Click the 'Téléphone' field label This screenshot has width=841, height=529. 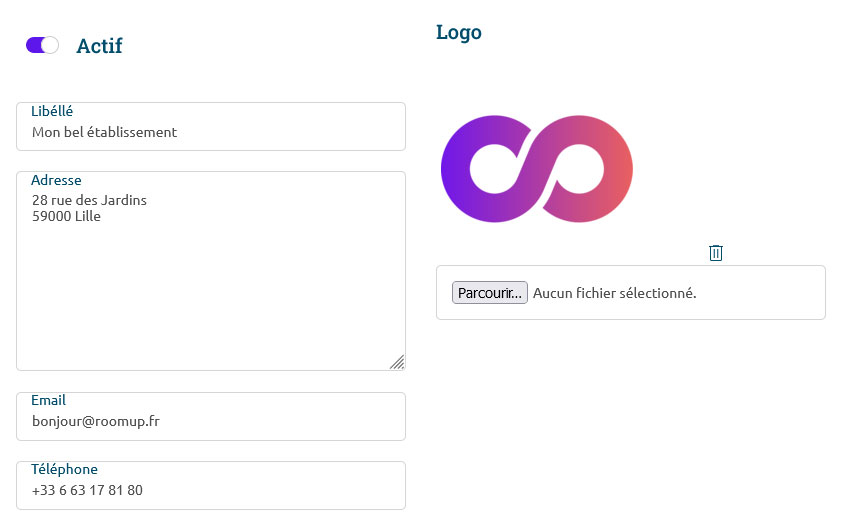tap(64, 469)
